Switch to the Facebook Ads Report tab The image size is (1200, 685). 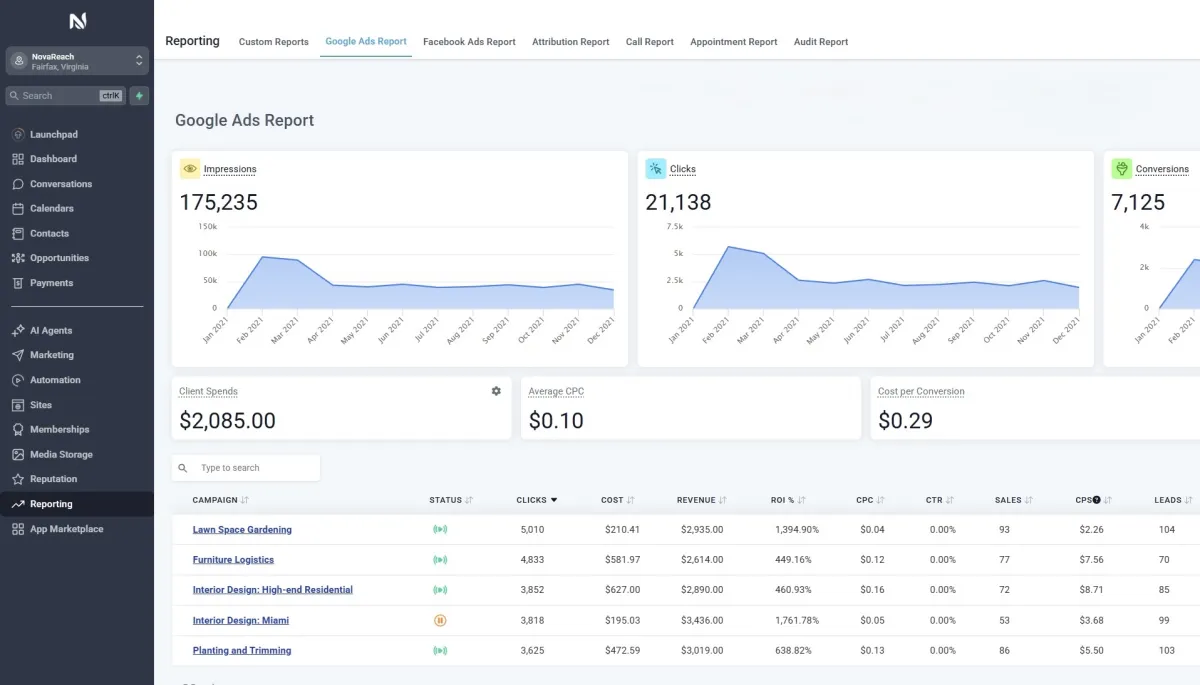[x=469, y=42]
